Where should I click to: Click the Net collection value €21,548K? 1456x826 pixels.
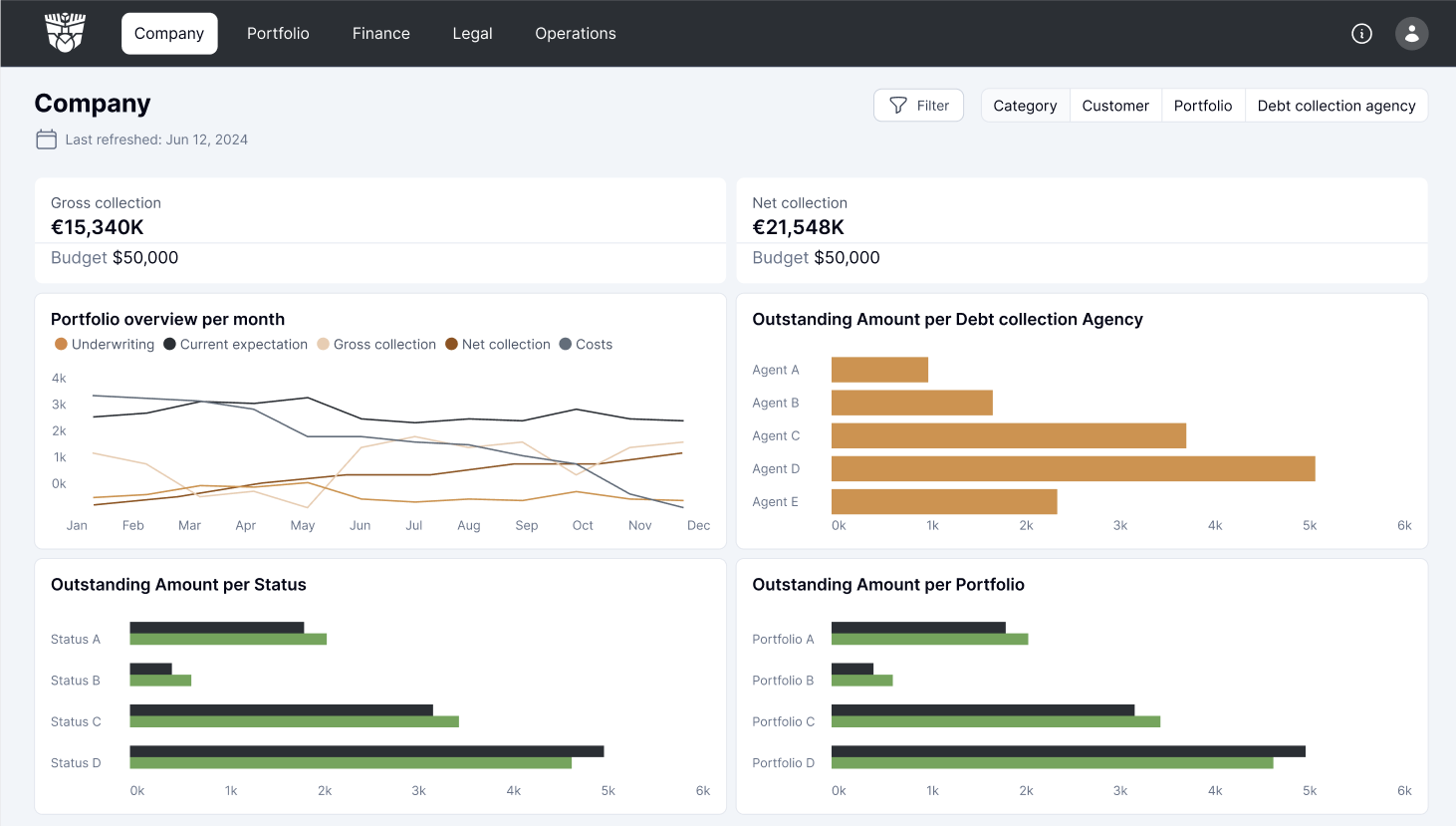[799, 227]
